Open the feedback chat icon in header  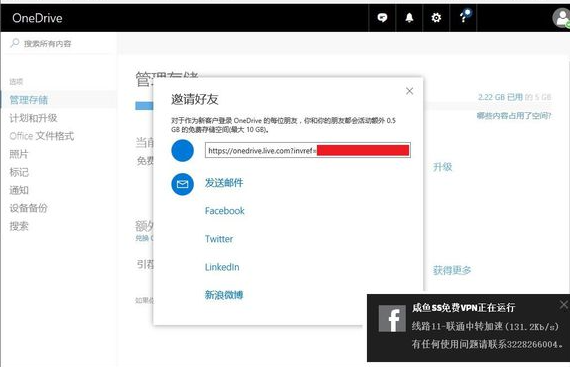tap(382, 18)
